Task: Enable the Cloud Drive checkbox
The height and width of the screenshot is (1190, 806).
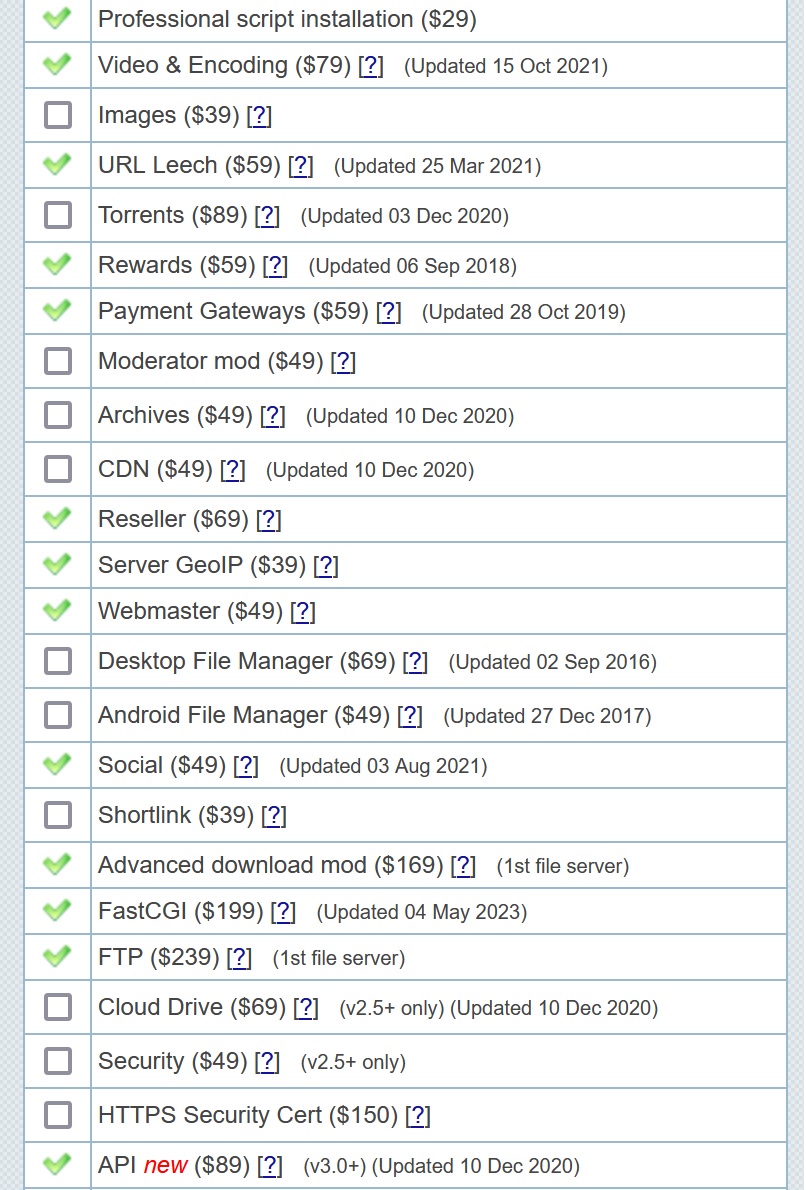Action: pyautogui.click(x=58, y=1007)
